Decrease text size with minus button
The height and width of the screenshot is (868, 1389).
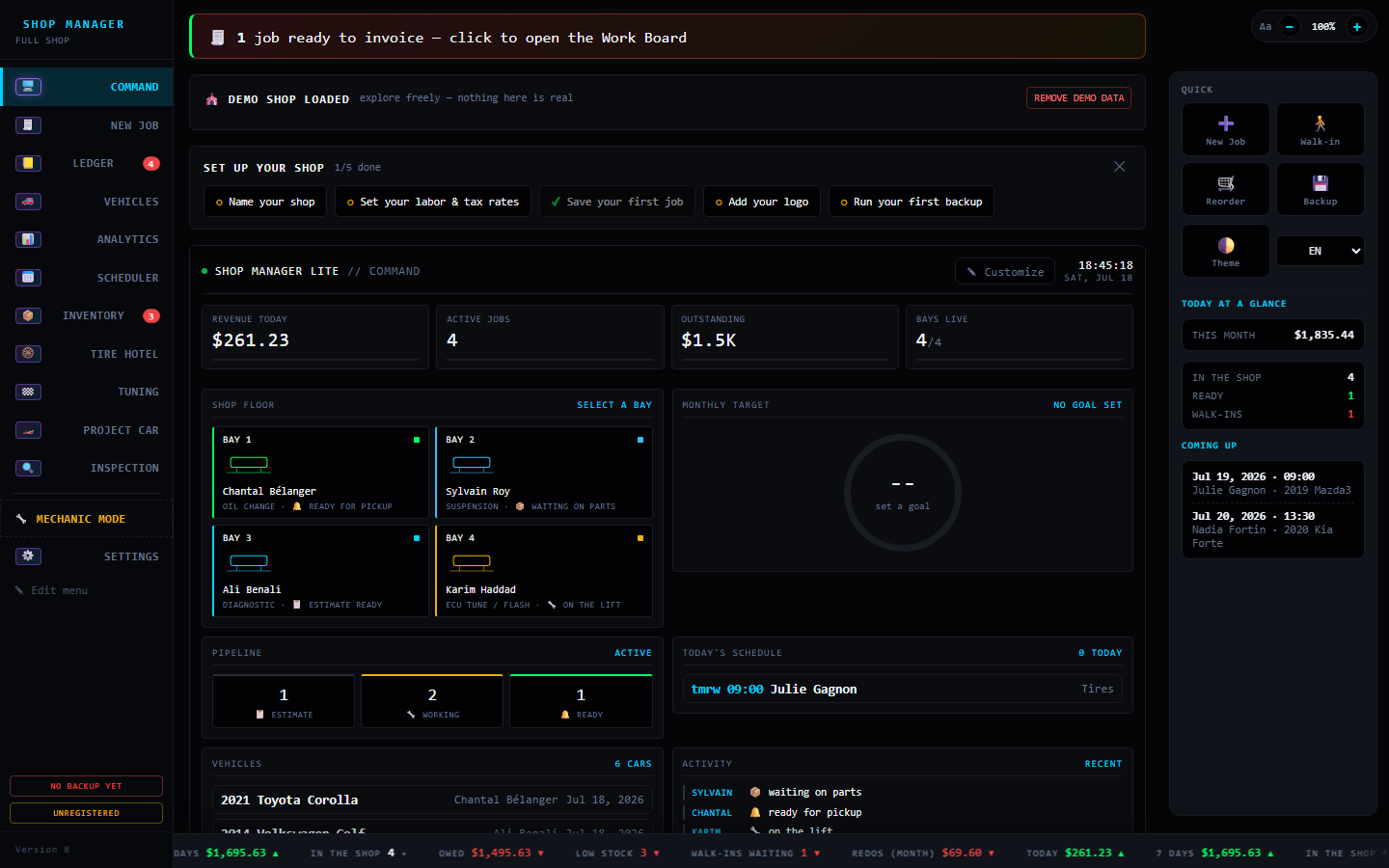[x=1290, y=27]
